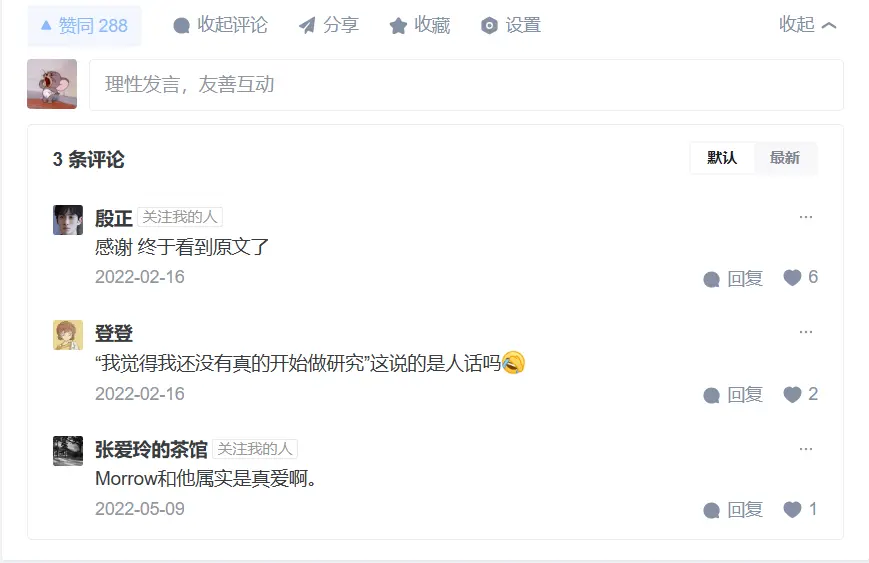Focus the 理性发言，友善互动 comment box
The height and width of the screenshot is (563, 869).
(466, 85)
